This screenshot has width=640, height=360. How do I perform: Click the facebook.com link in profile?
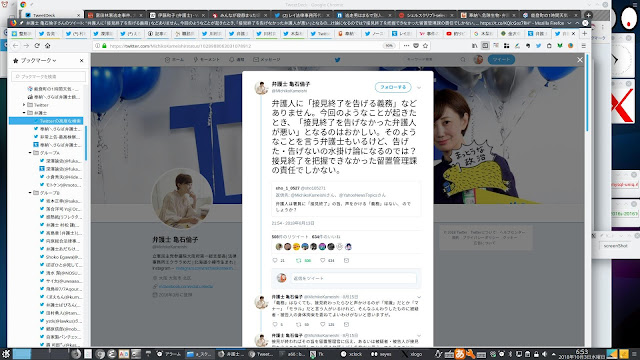pos(186,286)
